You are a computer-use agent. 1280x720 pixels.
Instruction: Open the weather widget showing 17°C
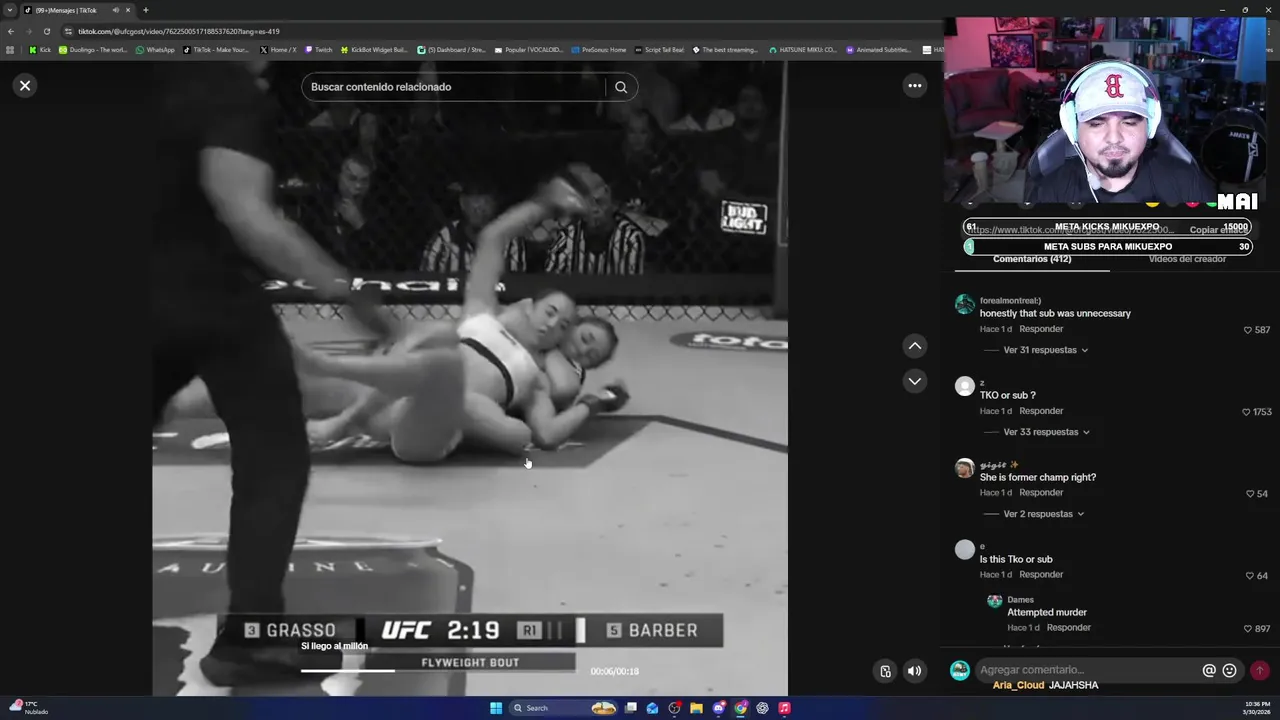28,708
